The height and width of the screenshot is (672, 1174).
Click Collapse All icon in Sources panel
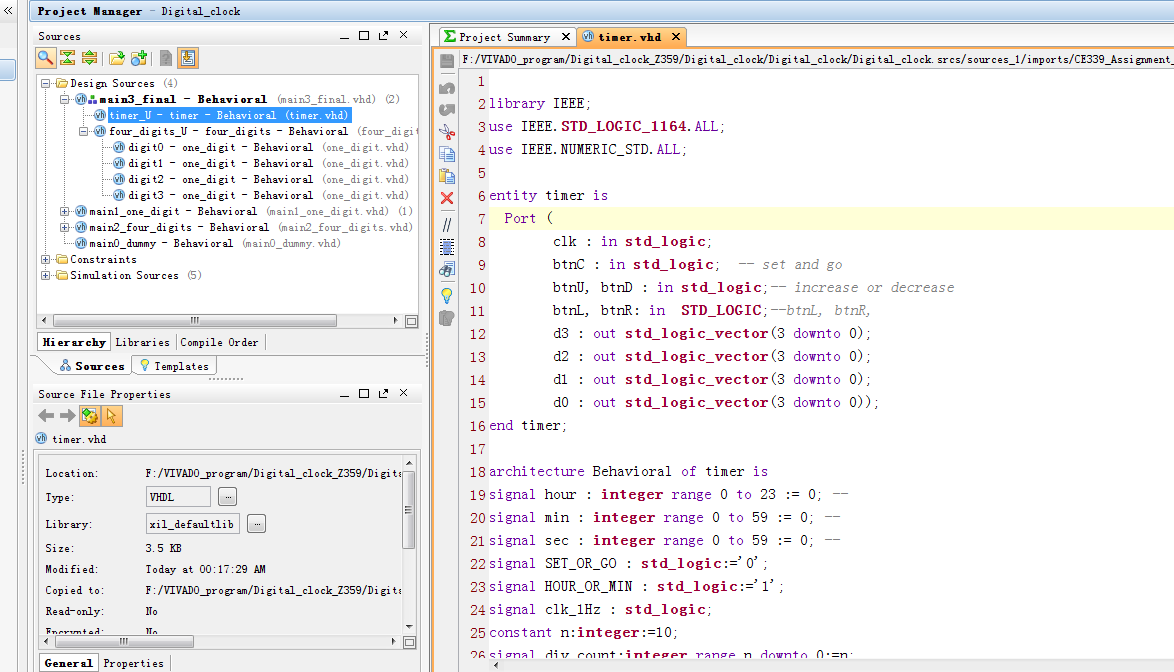[67, 59]
